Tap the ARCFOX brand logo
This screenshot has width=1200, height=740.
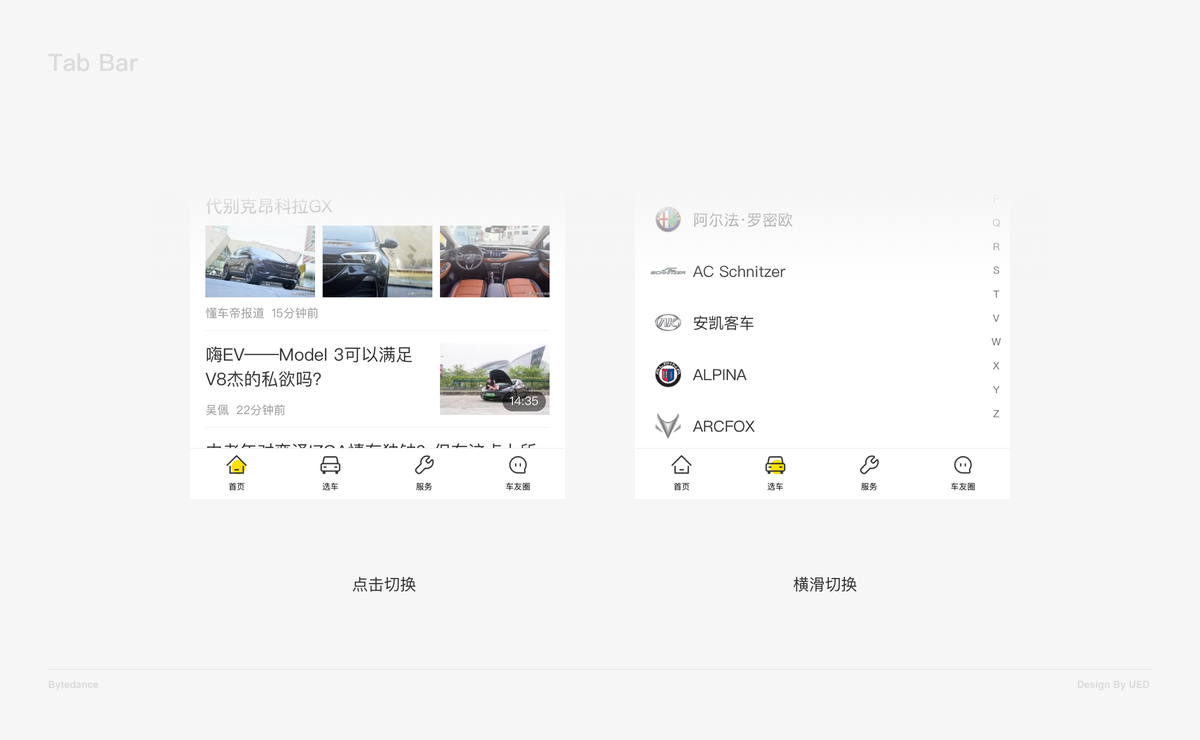click(667, 426)
